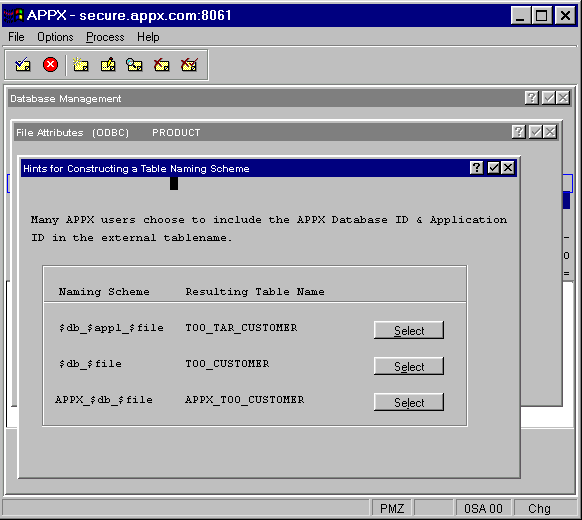Click the TOO_CUSTOMER table name text
The width and height of the screenshot is (582, 520).
tap(227, 364)
